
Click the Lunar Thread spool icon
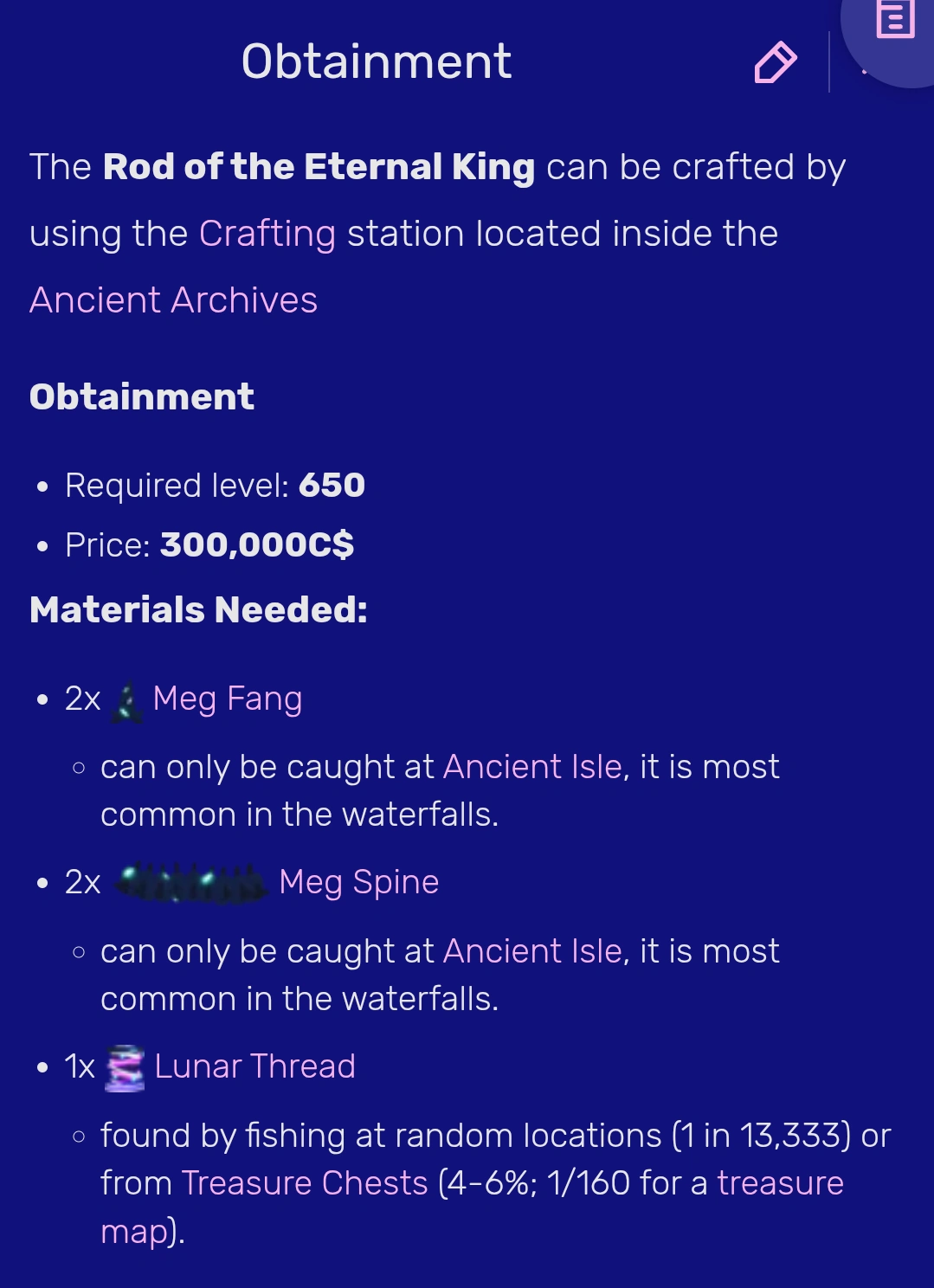(124, 1067)
